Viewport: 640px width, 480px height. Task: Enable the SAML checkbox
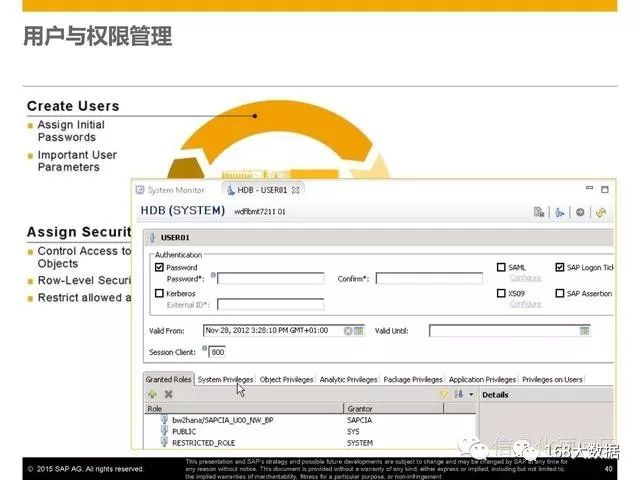pyautogui.click(x=501, y=267)
